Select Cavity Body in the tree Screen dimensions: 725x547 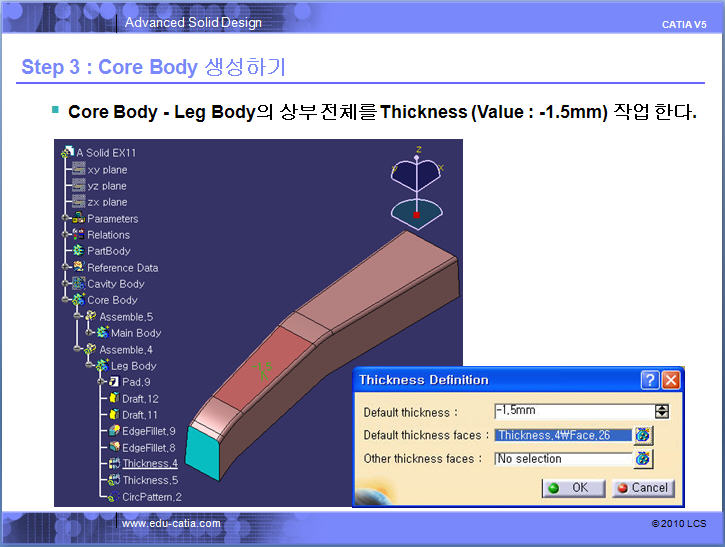[115, 284]
